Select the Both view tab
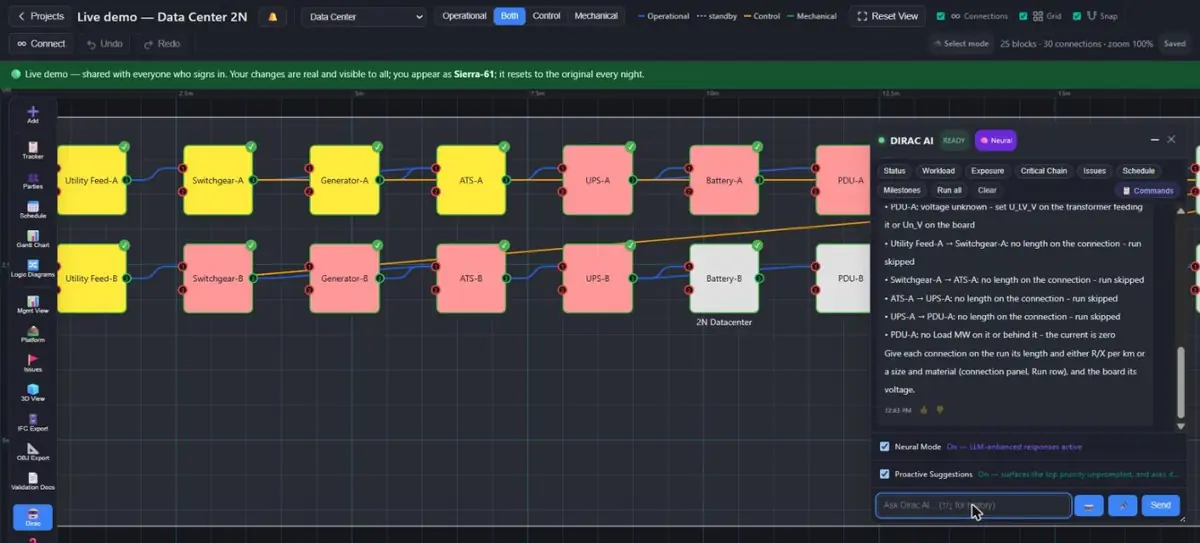Image resolution: width=1200 pixels, height=543 pixels. (510, 16)
